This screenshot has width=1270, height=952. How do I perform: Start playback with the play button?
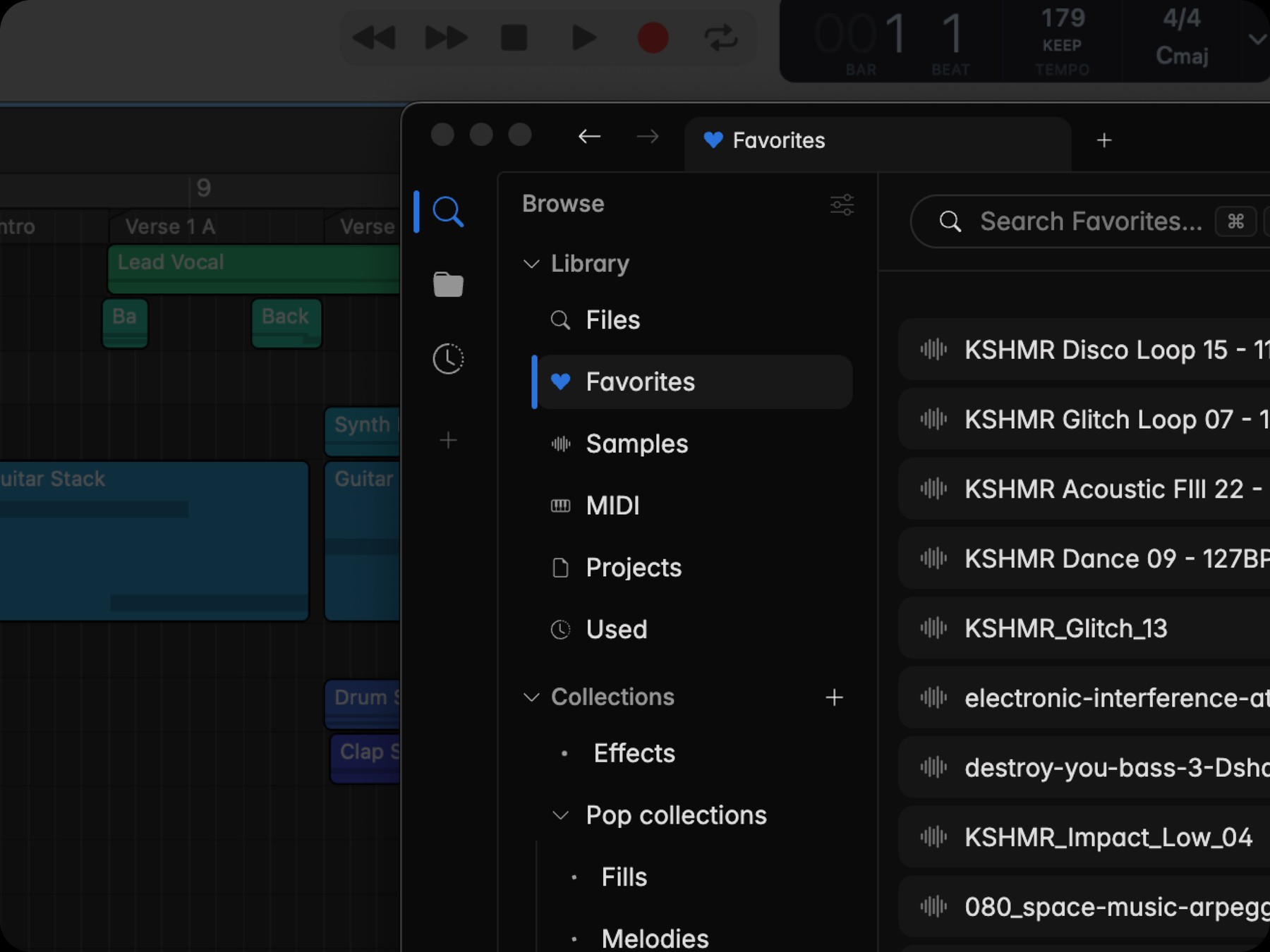point(583,38)
